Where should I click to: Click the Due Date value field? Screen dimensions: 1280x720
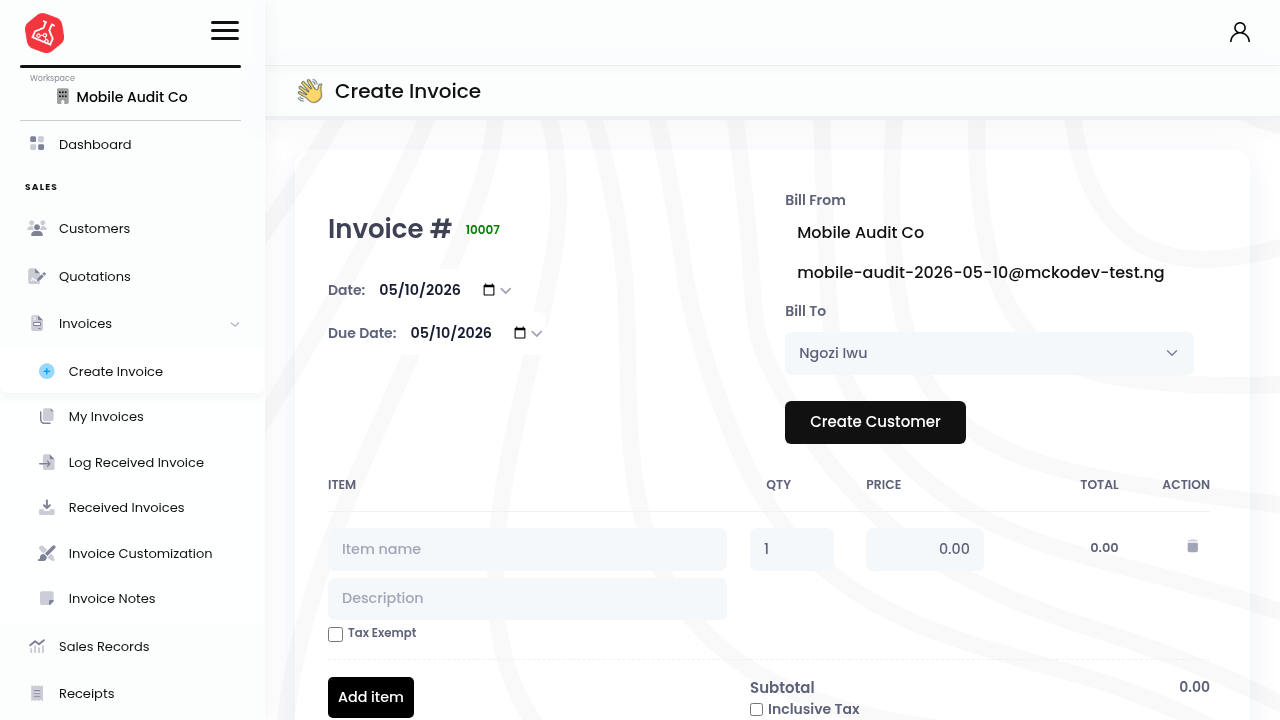click(x=451, y=333)
